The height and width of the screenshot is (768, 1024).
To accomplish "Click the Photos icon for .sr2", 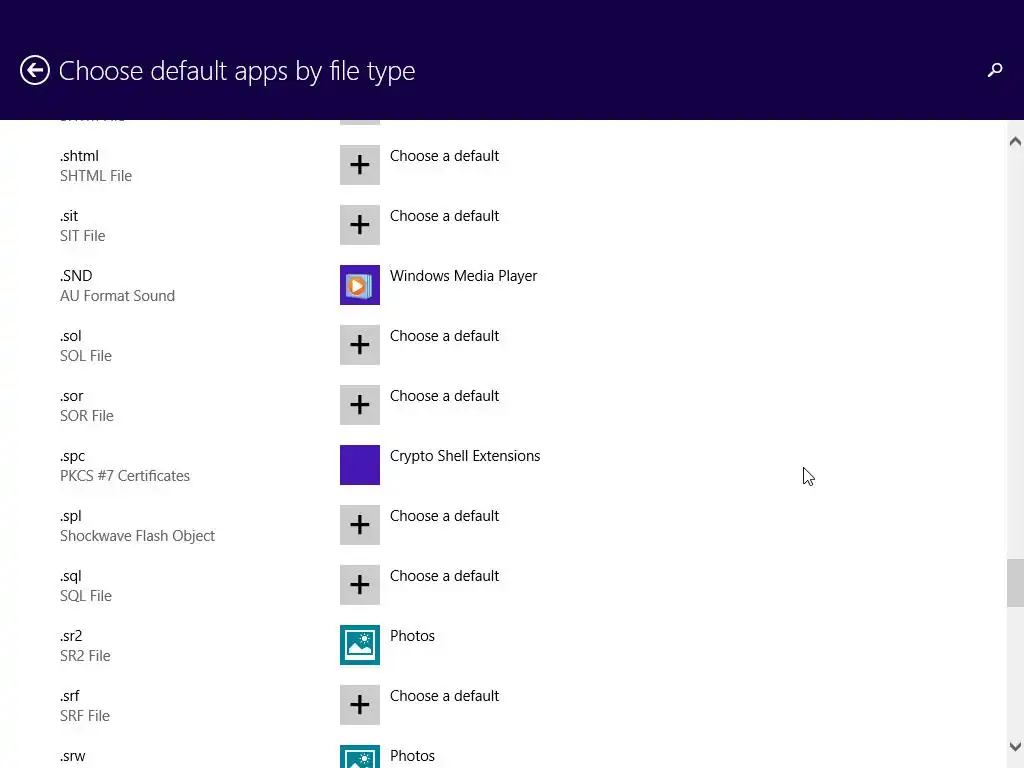I will pos(360,645).
